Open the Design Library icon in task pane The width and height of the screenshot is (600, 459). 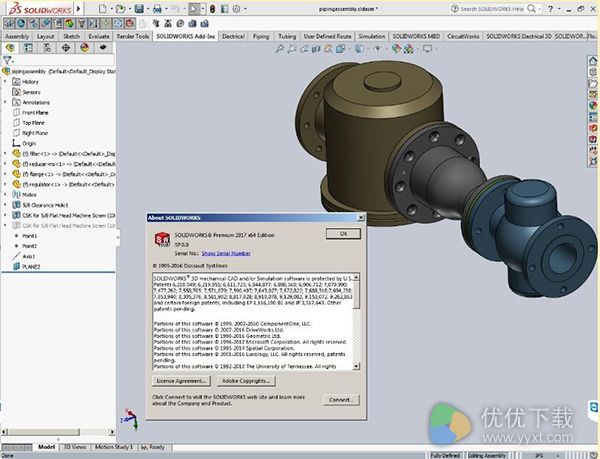[593, 72]
